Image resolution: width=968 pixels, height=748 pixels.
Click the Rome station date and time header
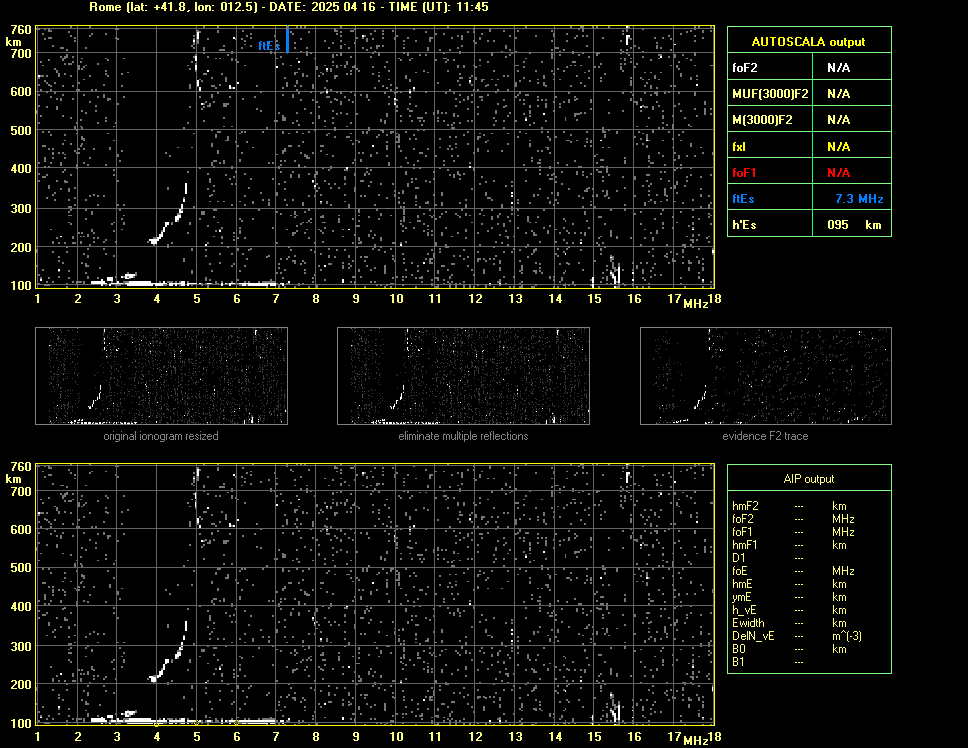289,7
